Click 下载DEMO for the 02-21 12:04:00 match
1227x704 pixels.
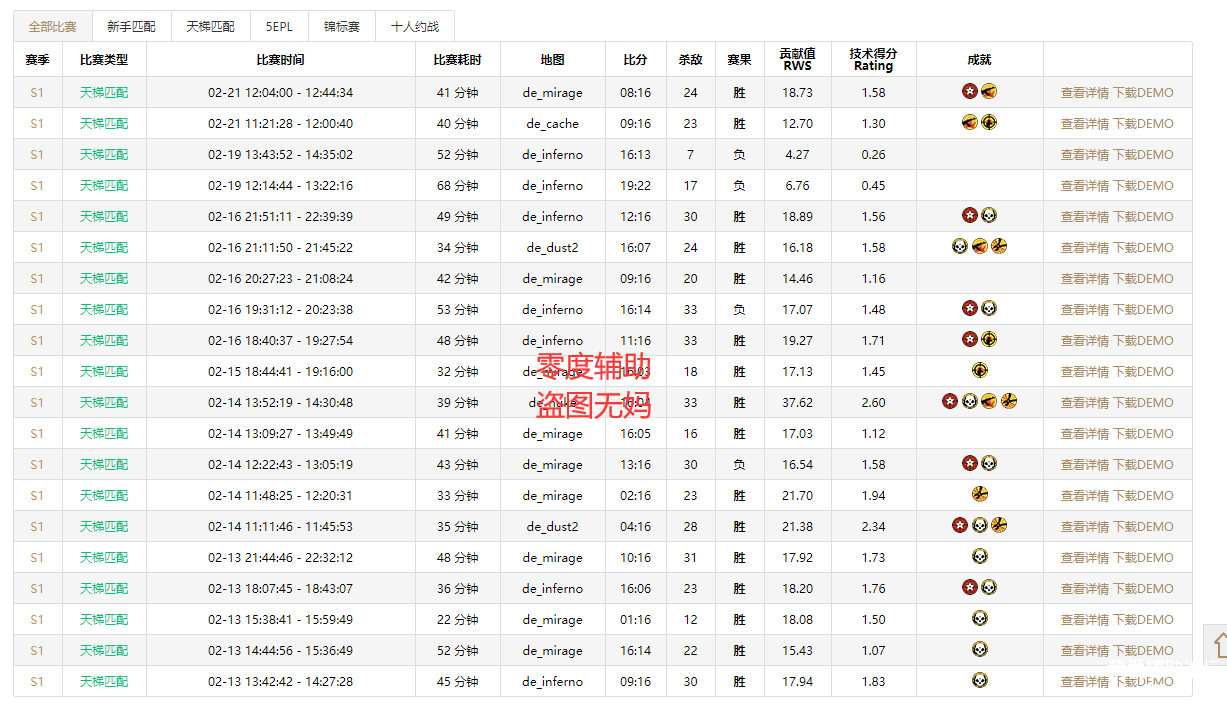click(x=1144, y=93)
